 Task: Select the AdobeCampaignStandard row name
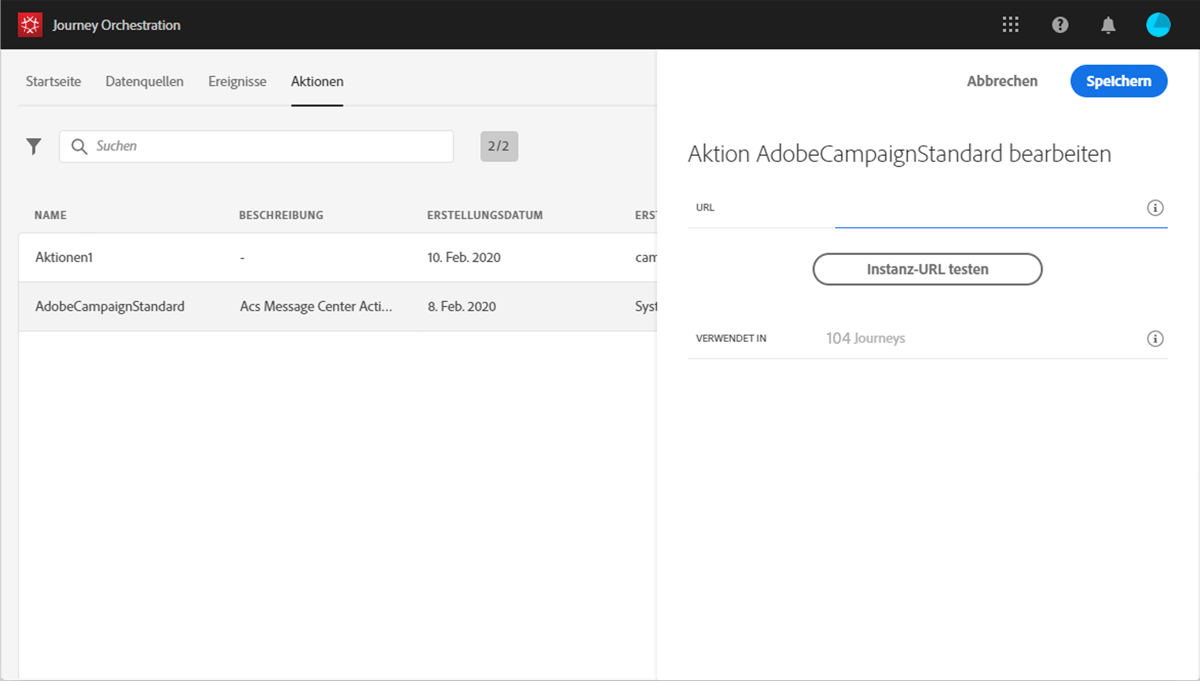tap(110, 306)
